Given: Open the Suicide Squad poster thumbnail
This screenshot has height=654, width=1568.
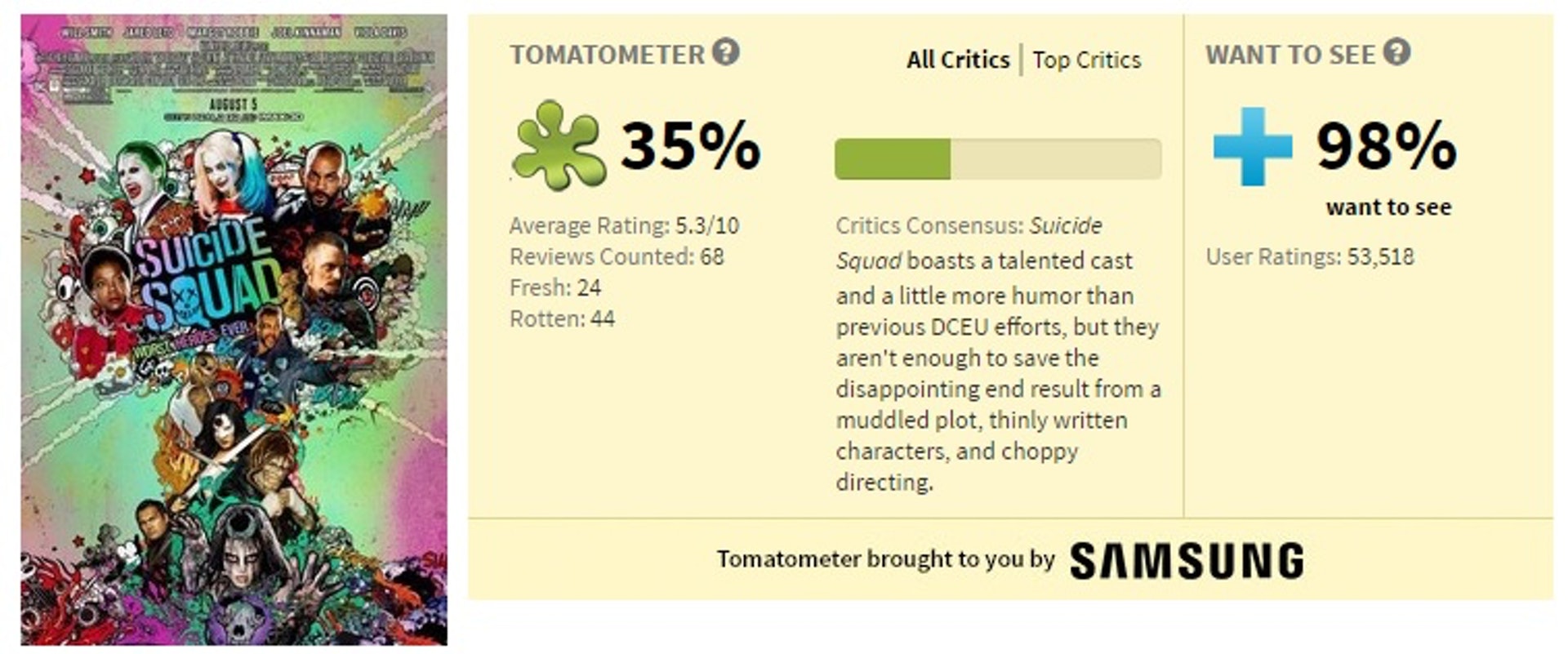Looking at the screenshot, I should coord(234,330).
